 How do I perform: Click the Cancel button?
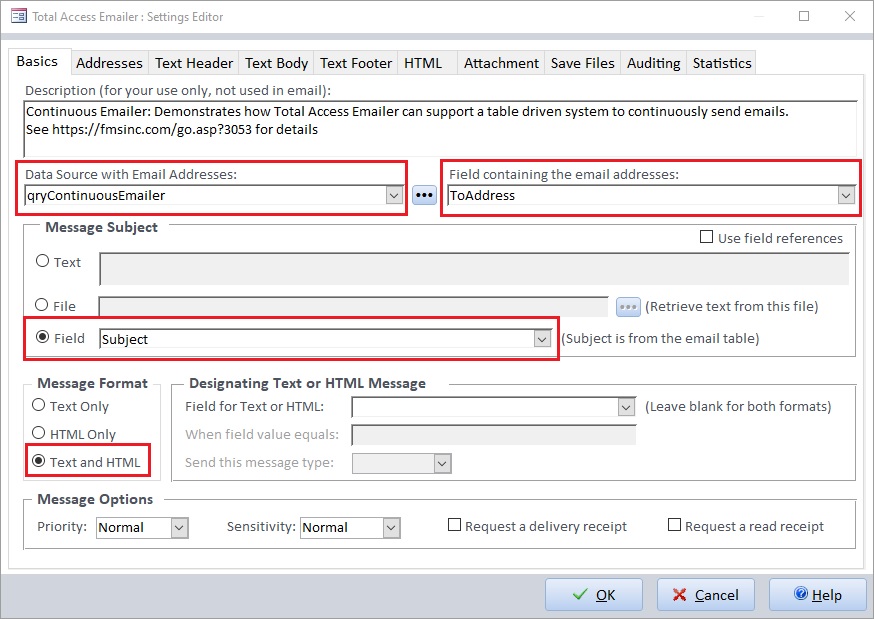pos(706,595)
